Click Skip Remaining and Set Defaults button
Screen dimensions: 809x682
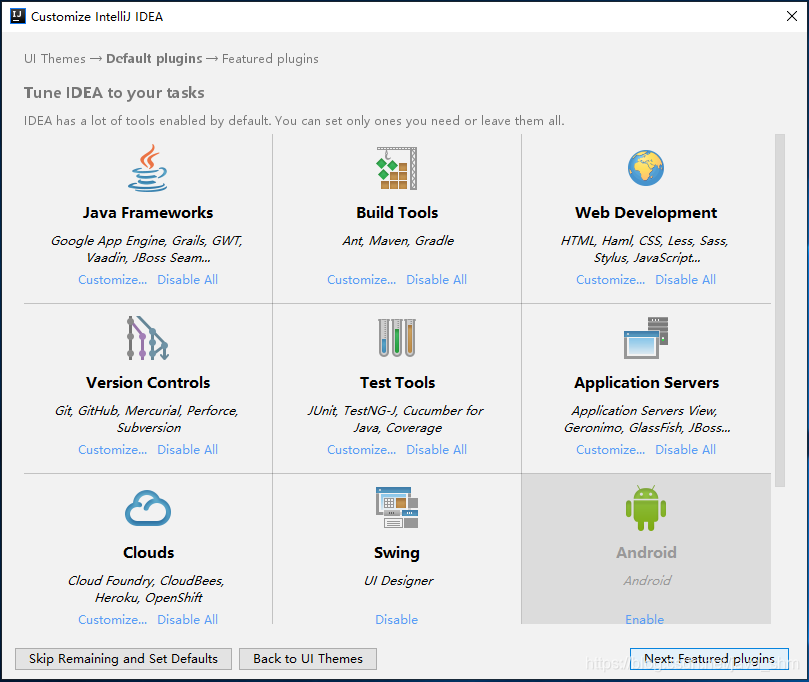(x=123, y=659)
